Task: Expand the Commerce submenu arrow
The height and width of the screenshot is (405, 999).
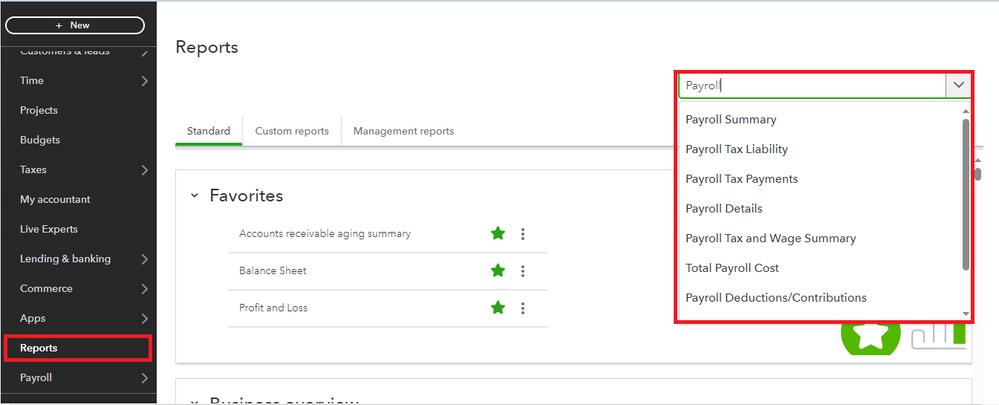Action: (x=145, y=289)
